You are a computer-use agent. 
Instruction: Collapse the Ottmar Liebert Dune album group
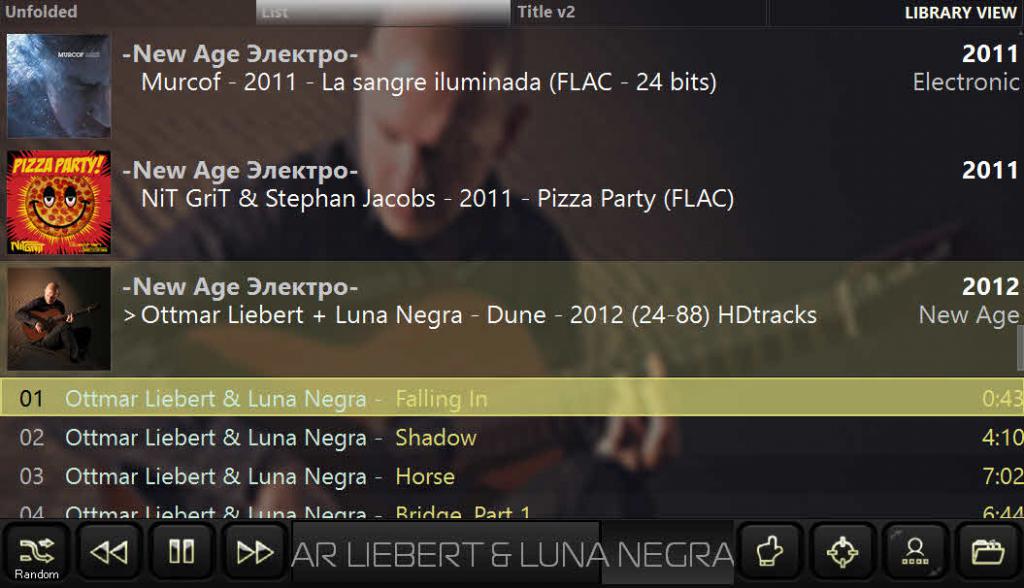[512, 318]
